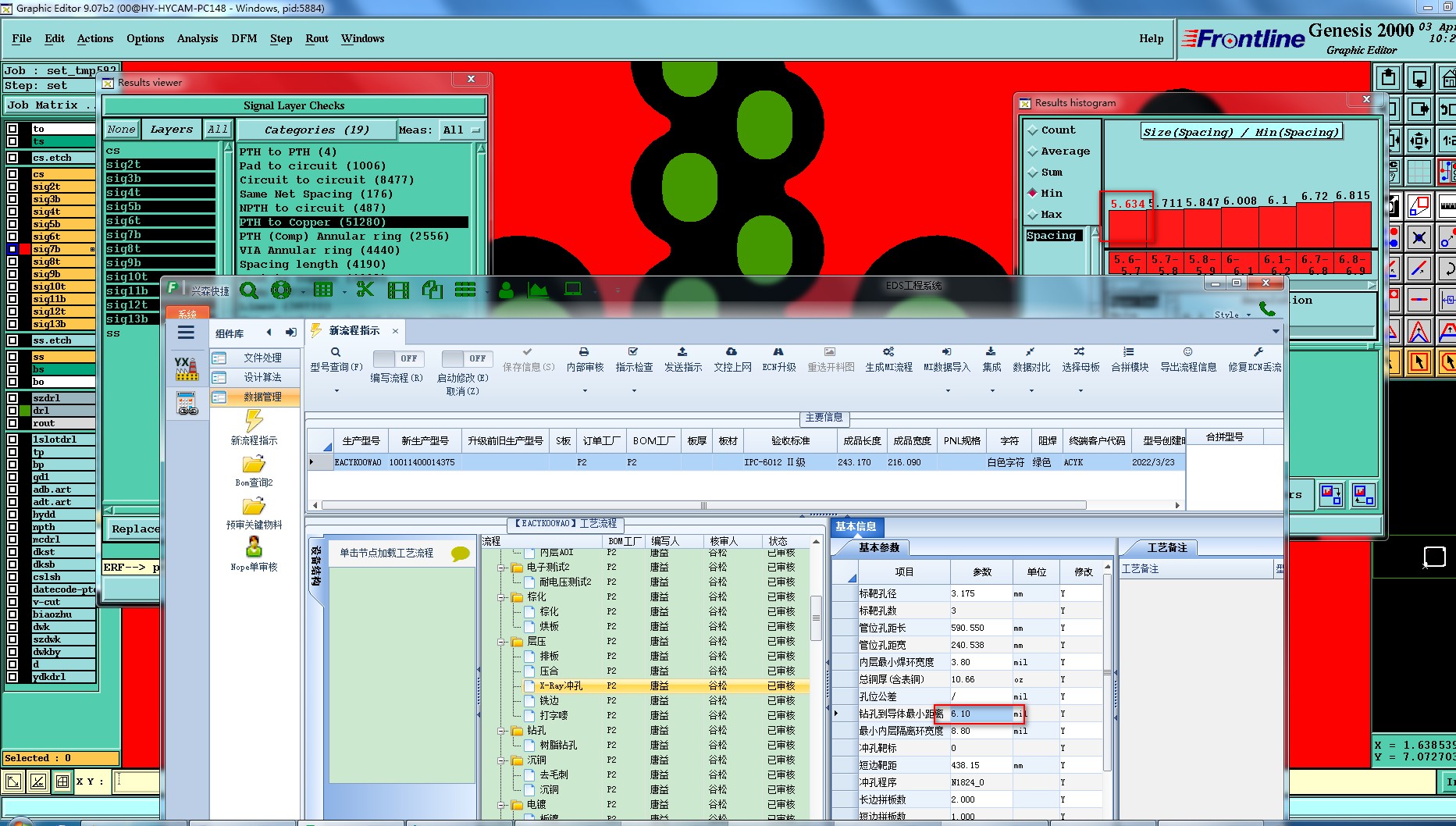Click the 发送指示 upload icon
The width and height of the screenshot is (1456, 826).
tap(682, 352)
